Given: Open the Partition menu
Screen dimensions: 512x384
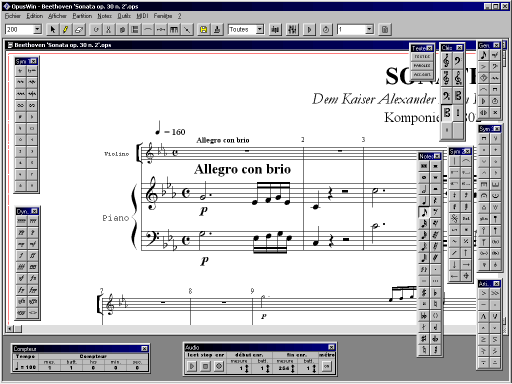Looking at the screenshot, I should point(82,16).
